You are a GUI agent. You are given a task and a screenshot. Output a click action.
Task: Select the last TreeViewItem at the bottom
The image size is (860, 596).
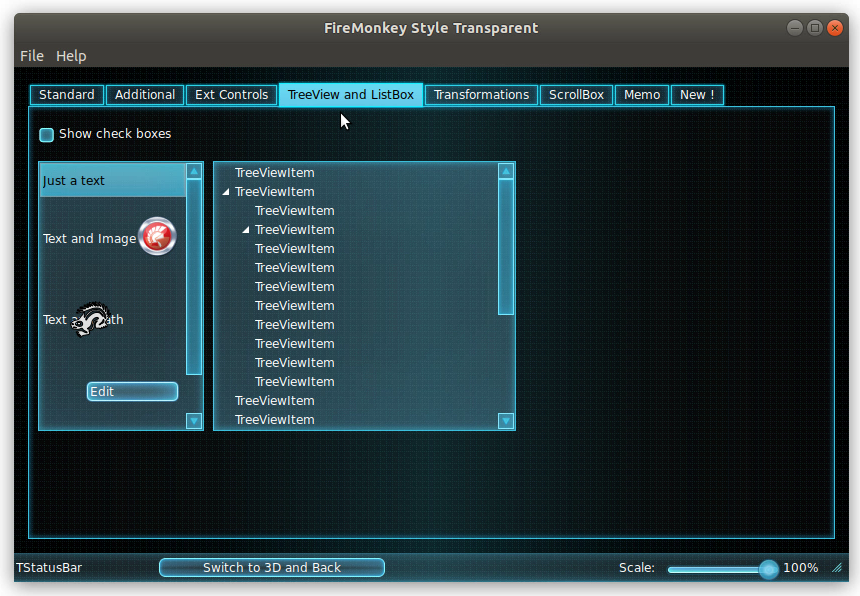coord(275,420)
